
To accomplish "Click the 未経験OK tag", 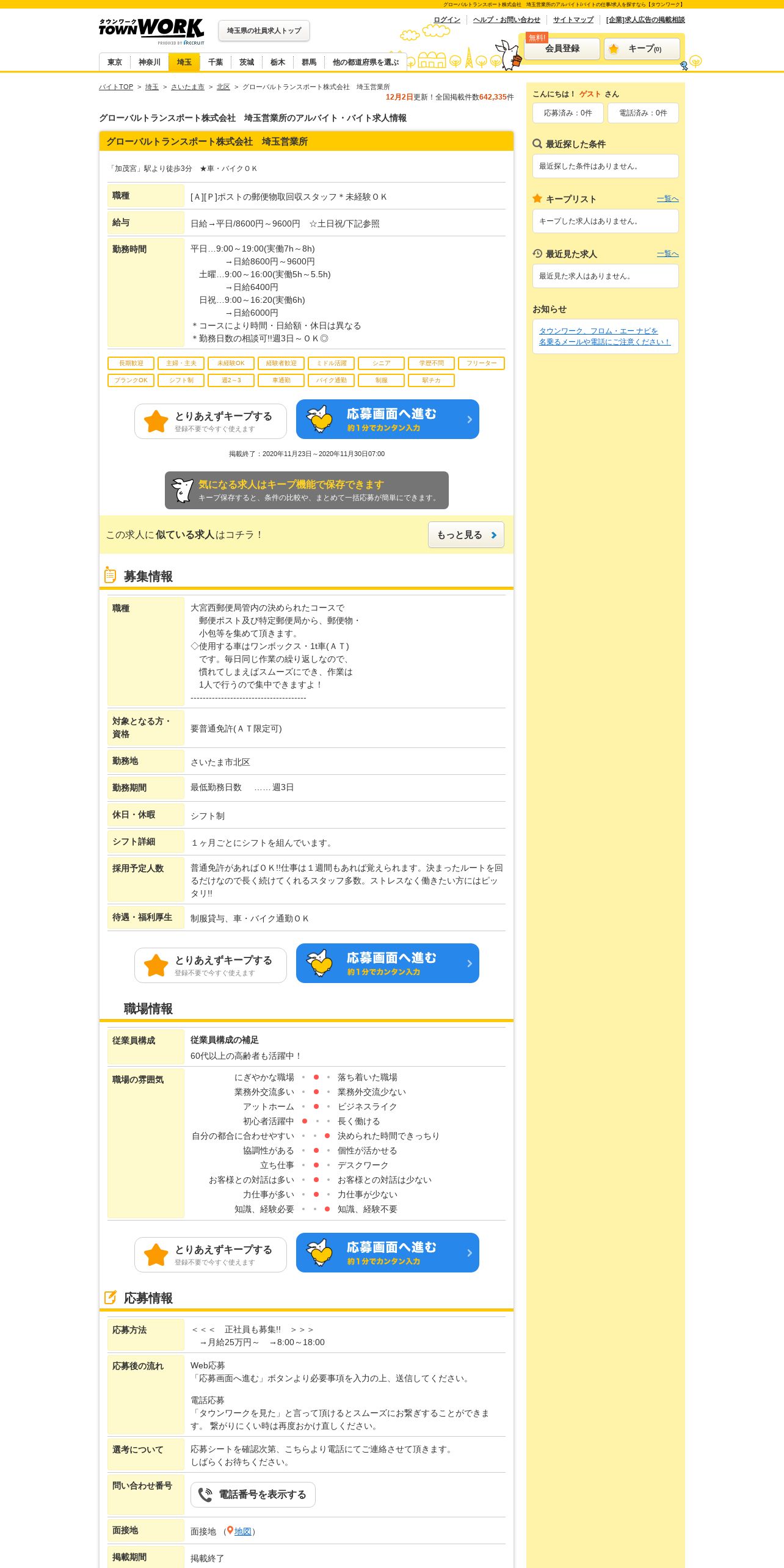I will pos(231,363).
